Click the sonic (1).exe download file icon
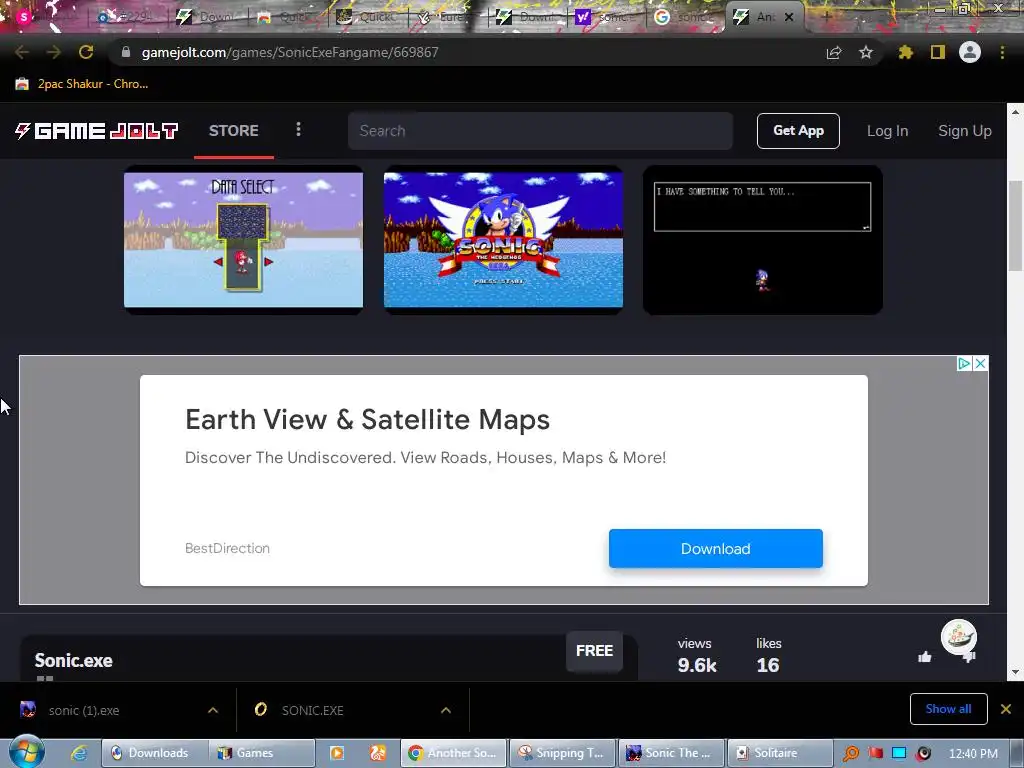Screen dimensions: 1024x768 28,709
